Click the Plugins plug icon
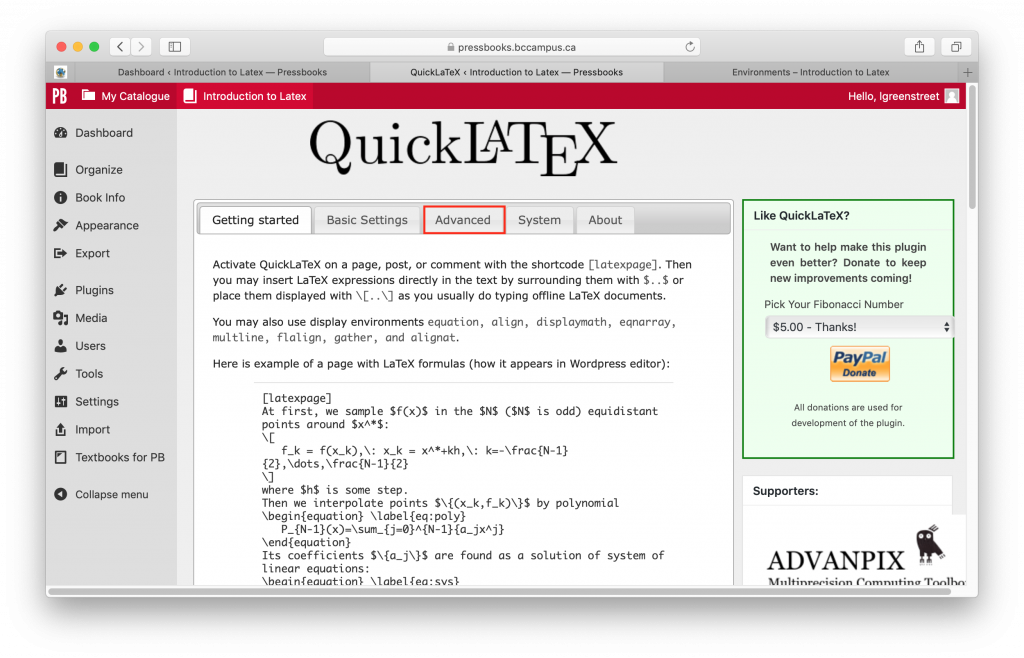The height and width of the screenshot is (658, 1024). [61, 290]
